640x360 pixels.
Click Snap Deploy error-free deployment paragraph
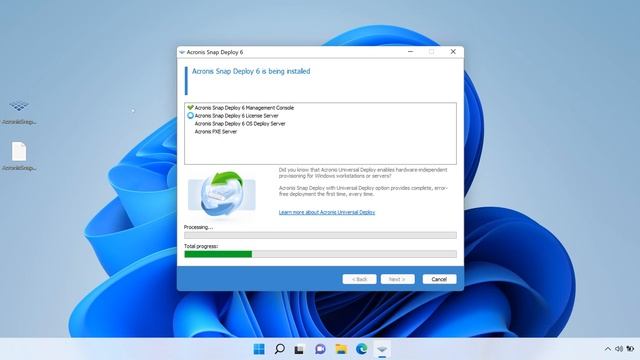click(363, 191)
